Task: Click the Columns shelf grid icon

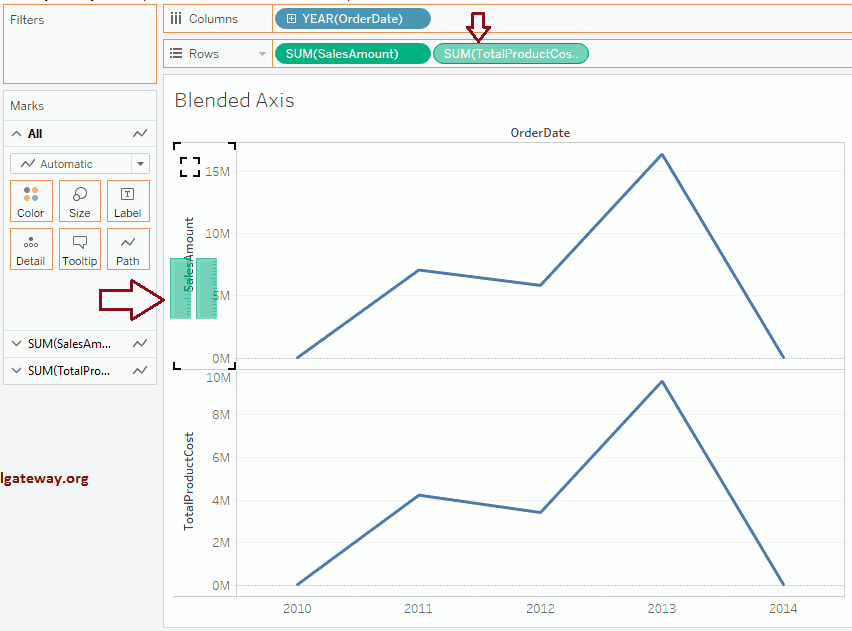Action: 176,18
